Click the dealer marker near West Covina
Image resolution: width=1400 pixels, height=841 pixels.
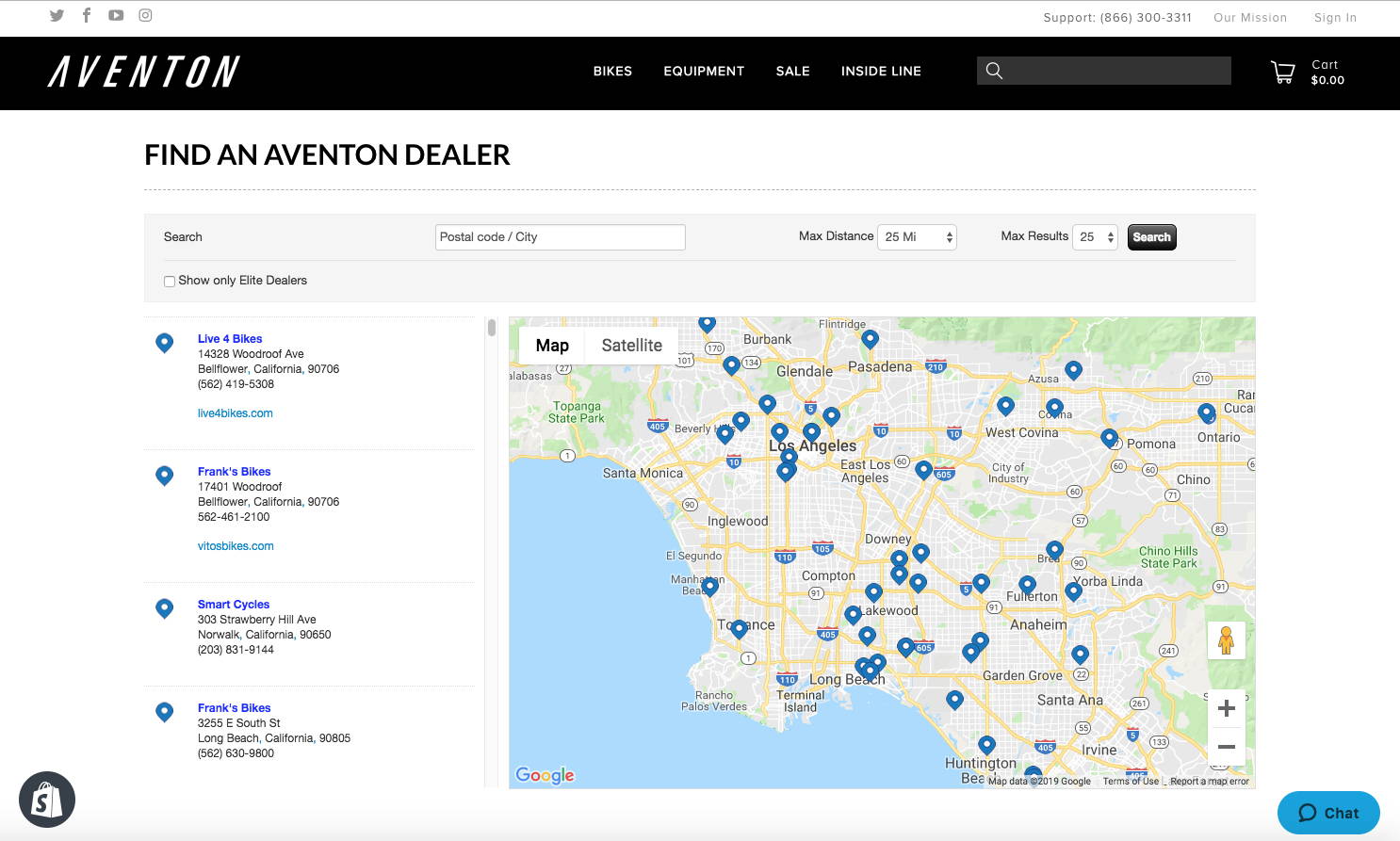click(x=1005, y=406)
